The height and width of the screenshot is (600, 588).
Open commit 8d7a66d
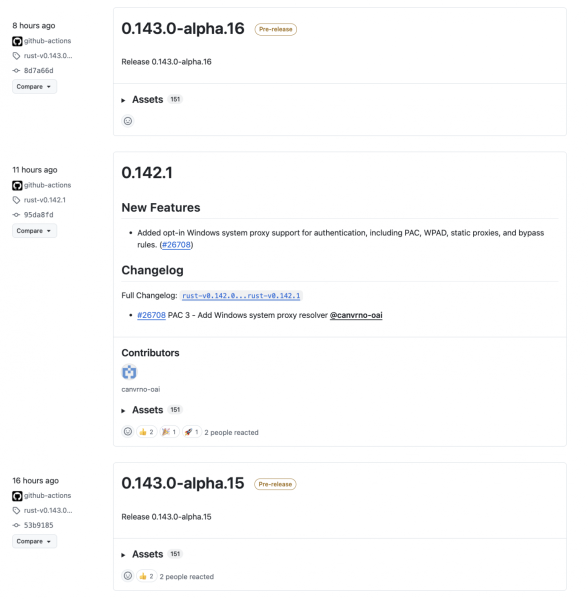(x=39, y=70)
